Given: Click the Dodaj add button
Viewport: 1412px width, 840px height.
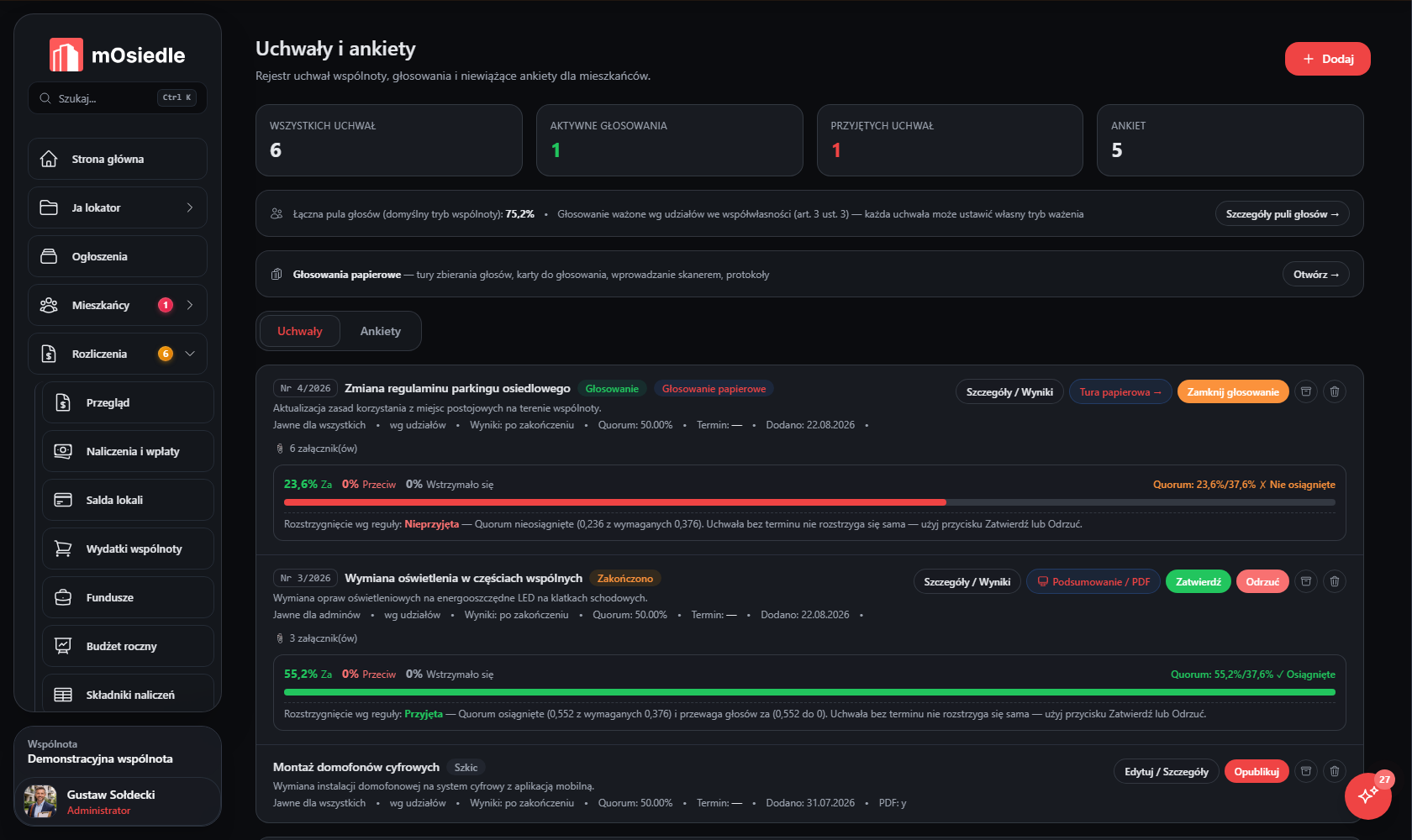Looking at the screenshot, I should click(x=1328, y=59).
